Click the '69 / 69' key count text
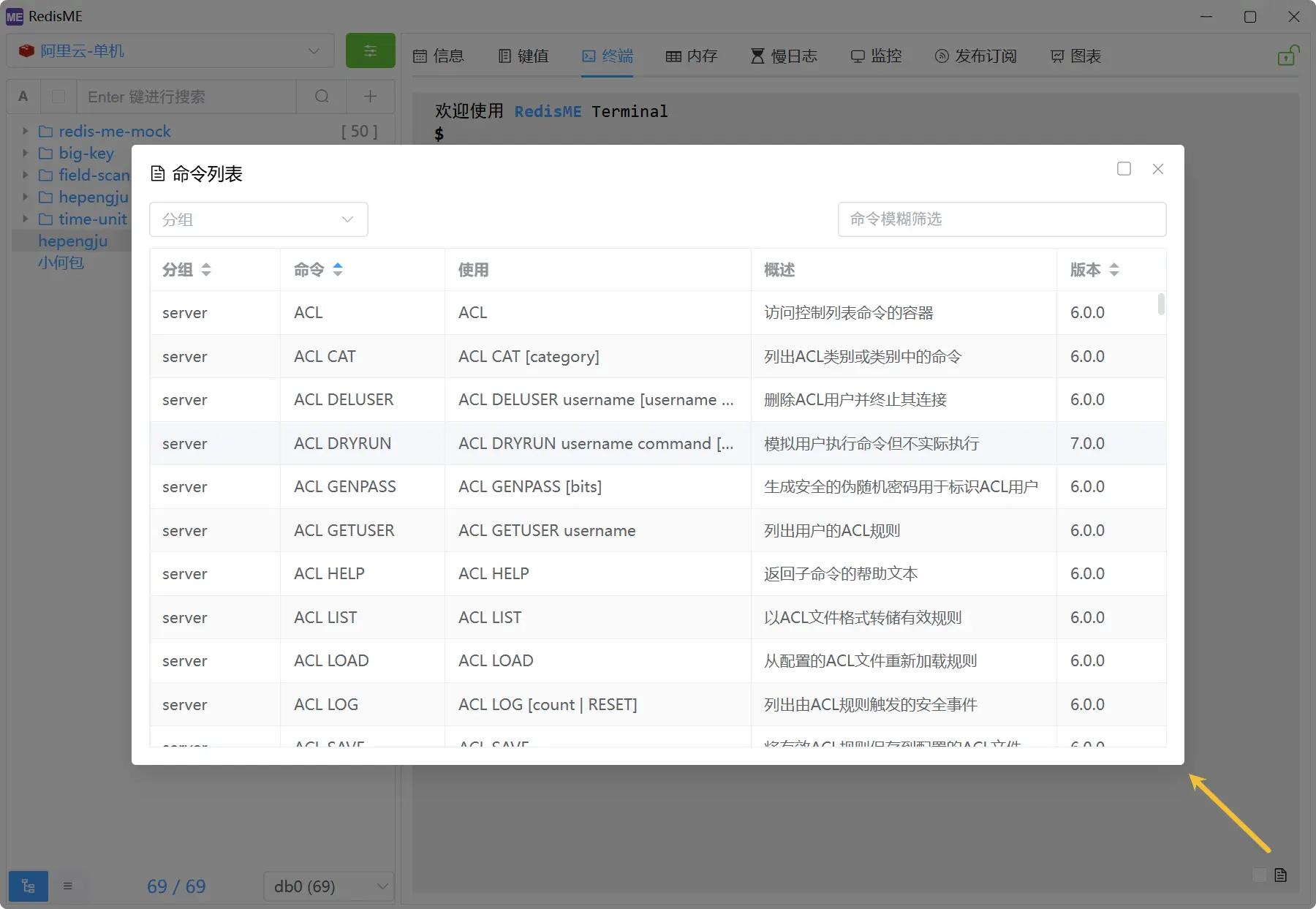This screenshot has width=1316, height=909. [x=176, y=886]
